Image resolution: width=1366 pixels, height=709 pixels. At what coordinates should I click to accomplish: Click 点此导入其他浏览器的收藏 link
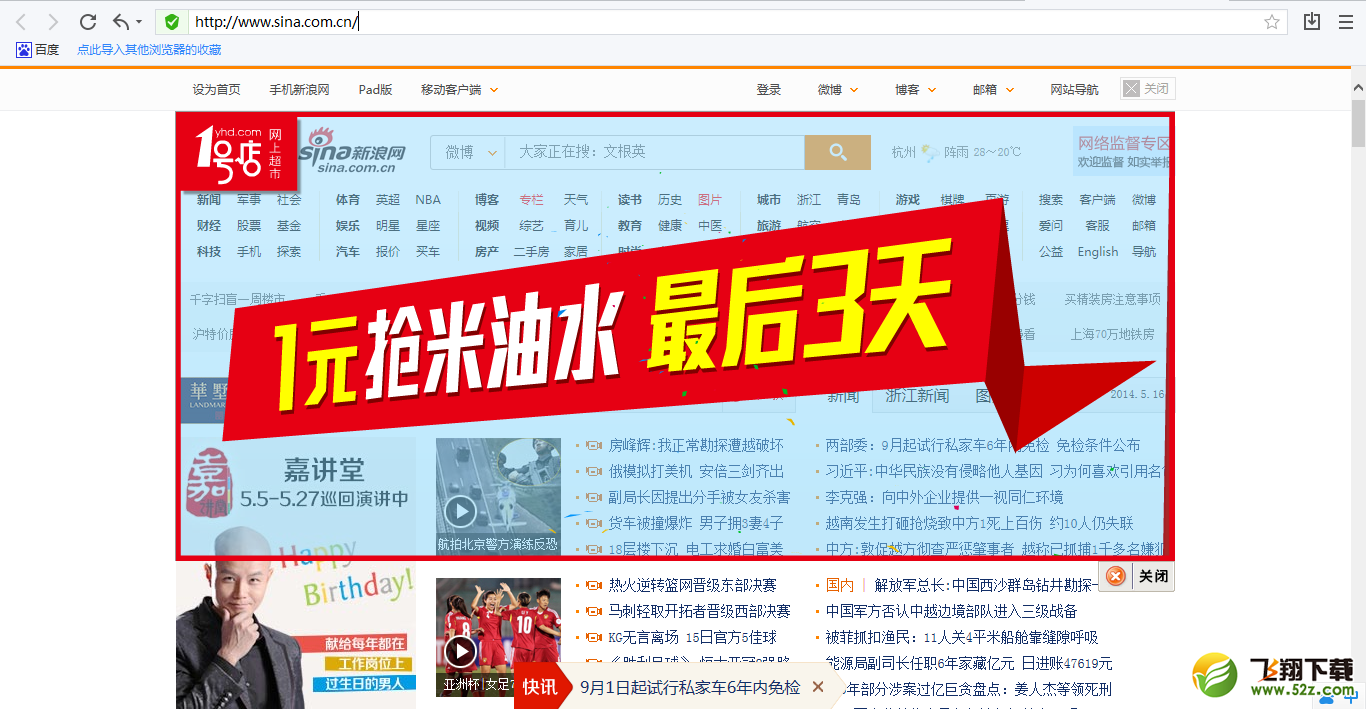tap(149, 50)
